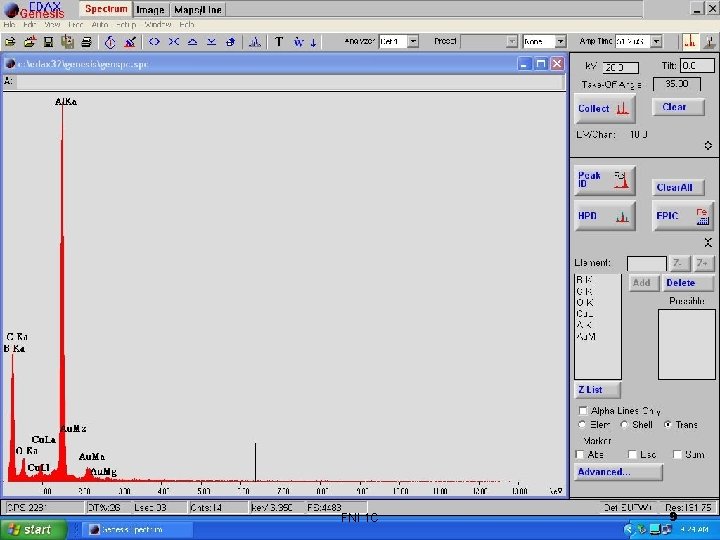Open the Auto menu

click(100, 24)
